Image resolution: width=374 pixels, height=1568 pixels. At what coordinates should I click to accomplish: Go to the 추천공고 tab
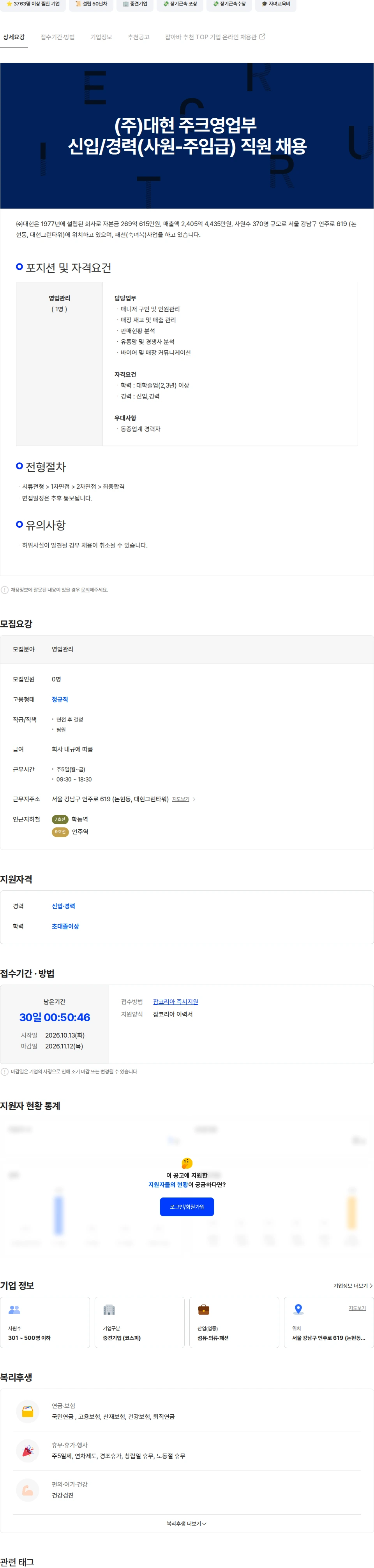click(138, 37)
